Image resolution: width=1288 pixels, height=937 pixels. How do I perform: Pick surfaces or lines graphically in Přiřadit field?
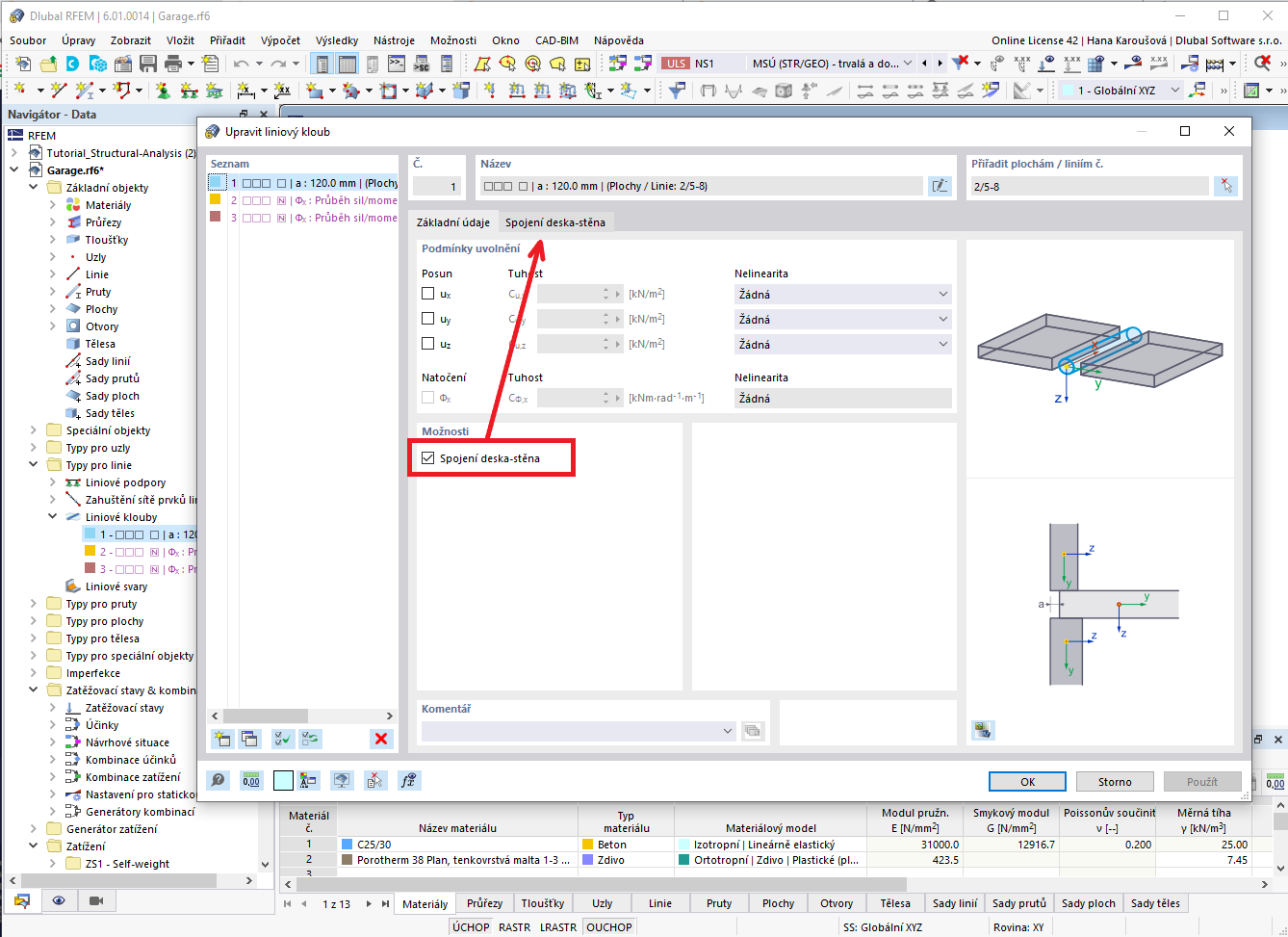tap(1225, 186)
